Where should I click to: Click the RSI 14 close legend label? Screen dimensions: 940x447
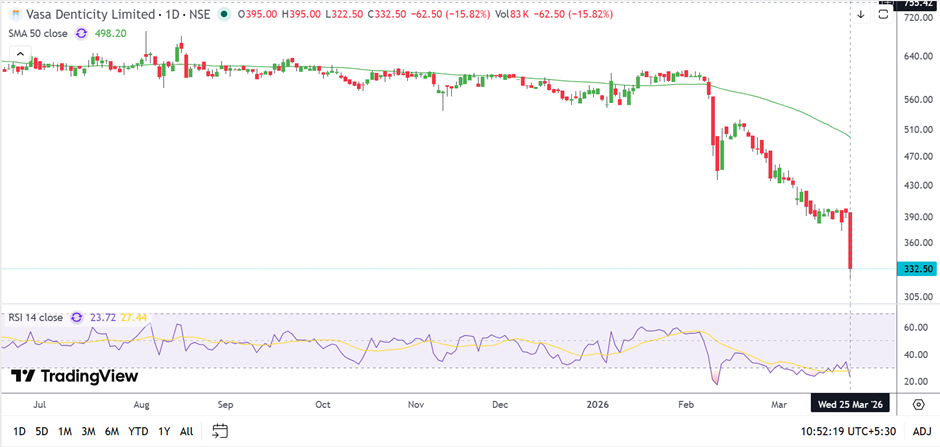point(35,318)
